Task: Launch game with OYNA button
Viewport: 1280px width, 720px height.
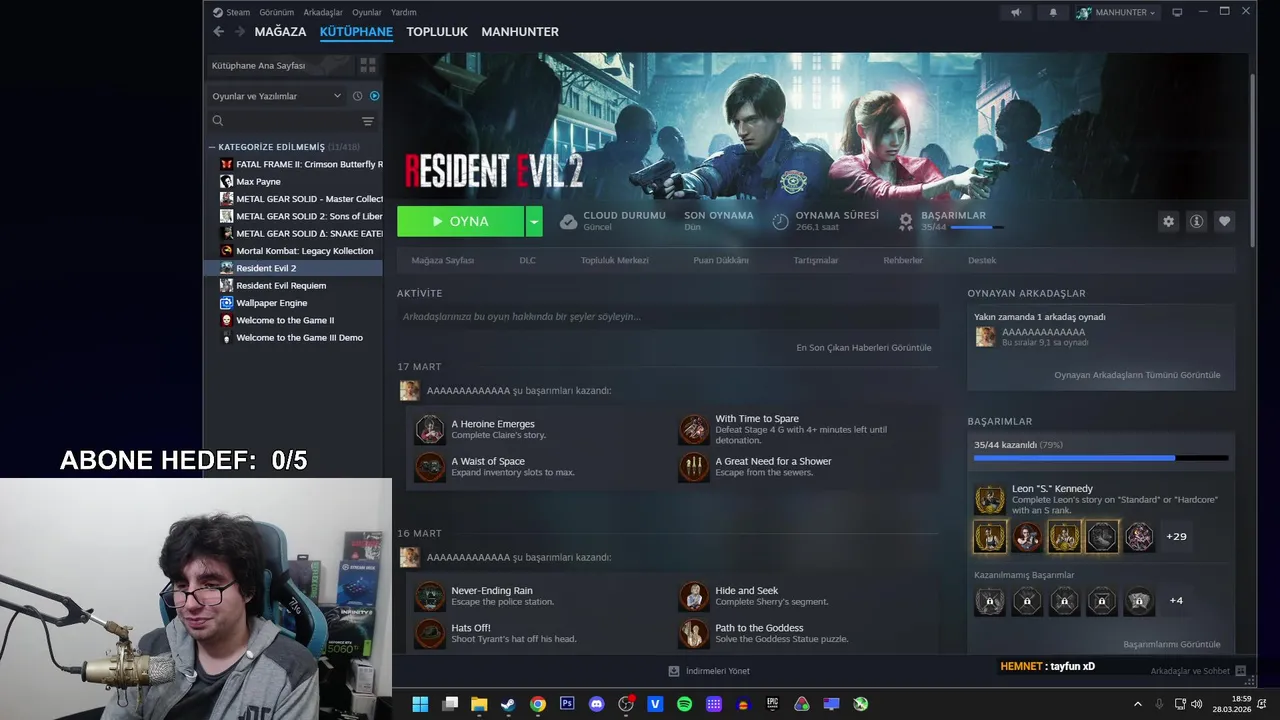Action: coord(460,222)
